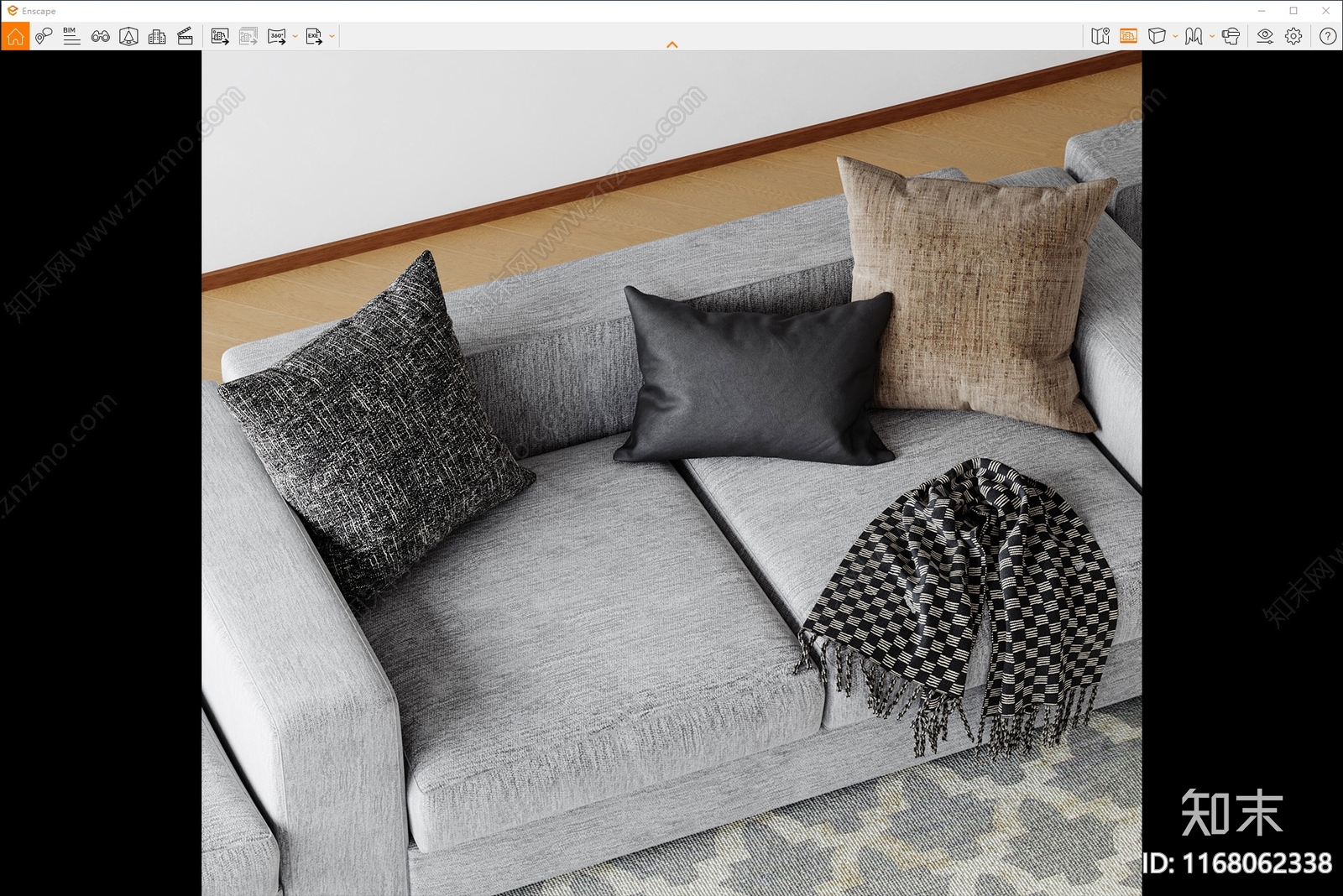The width and height of the screenshot is (1343, 896).
Task: Open the video editor clapperboard icon
Action: [186, 36]
